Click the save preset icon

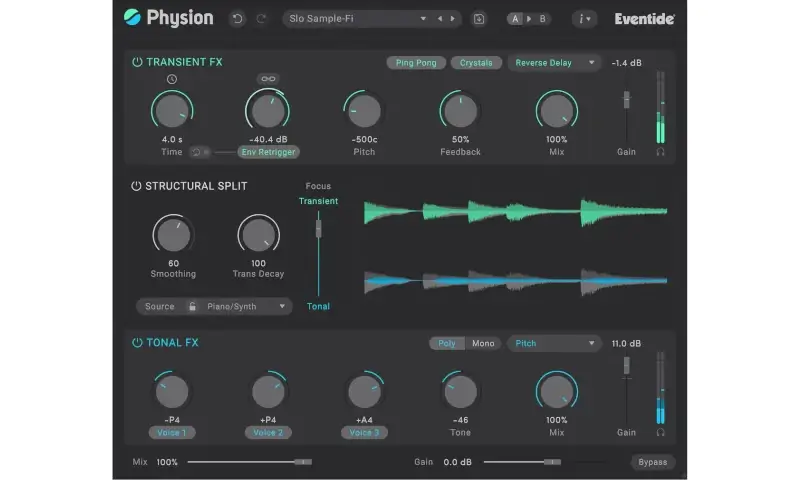click(479, 18)
